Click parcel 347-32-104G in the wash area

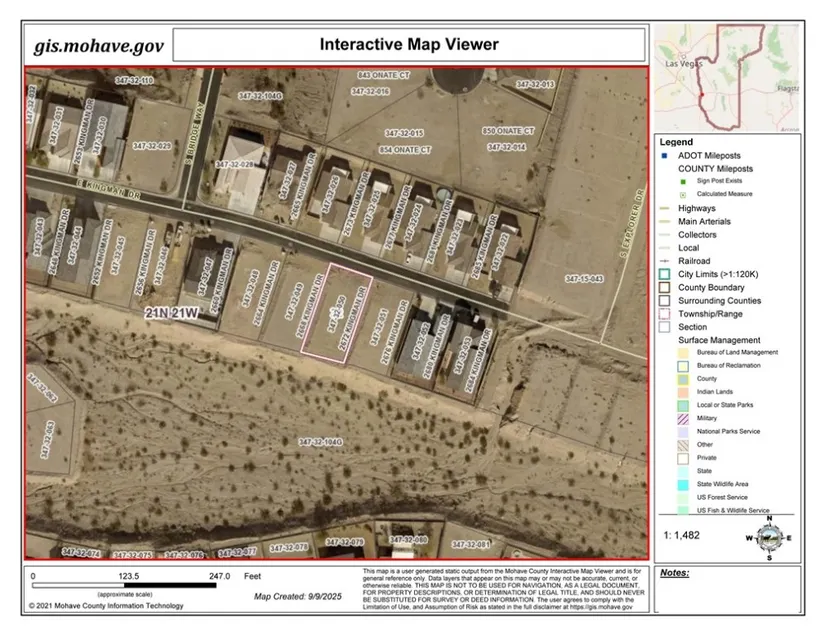click(320, 441)
